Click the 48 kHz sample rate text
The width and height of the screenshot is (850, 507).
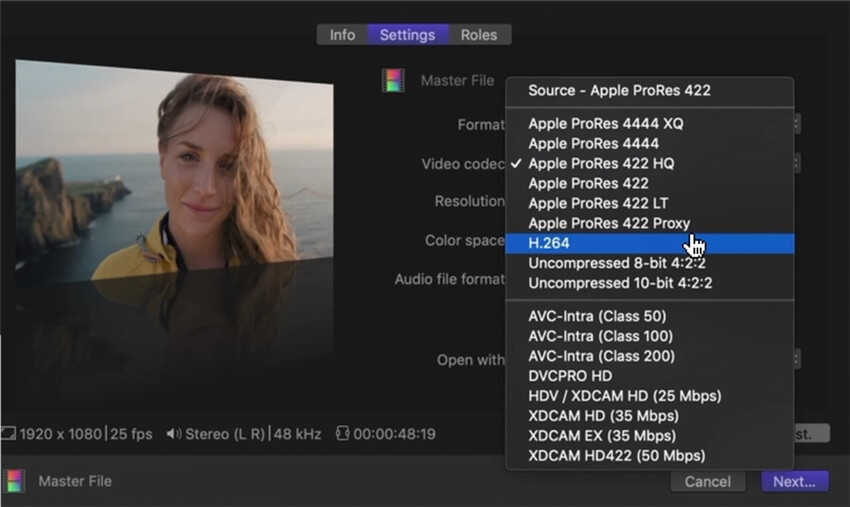[x=298, y=434]
